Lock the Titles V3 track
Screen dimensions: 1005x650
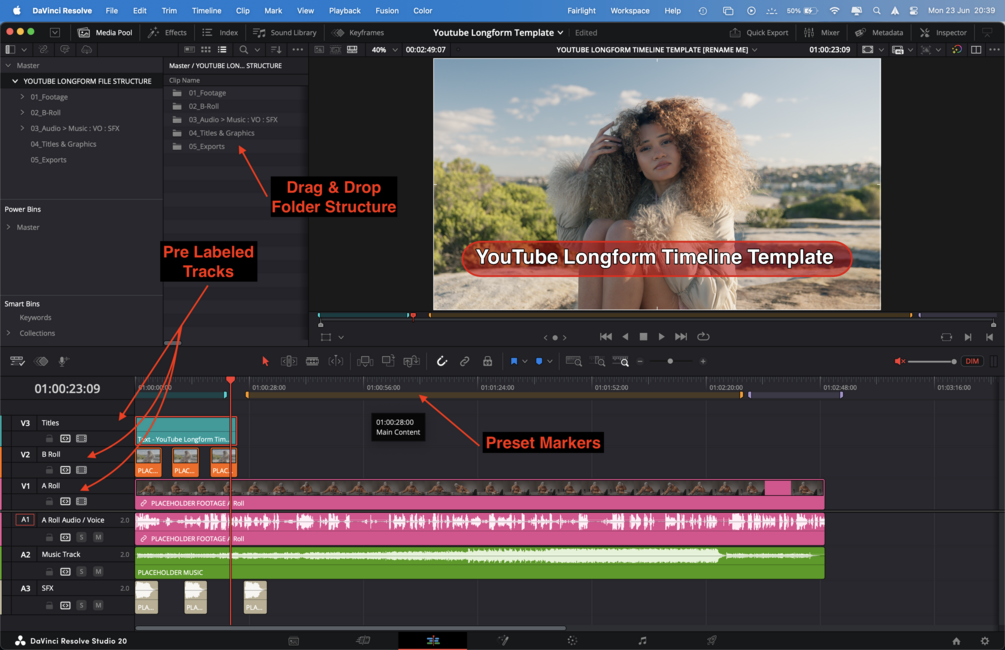pos(49,438)
